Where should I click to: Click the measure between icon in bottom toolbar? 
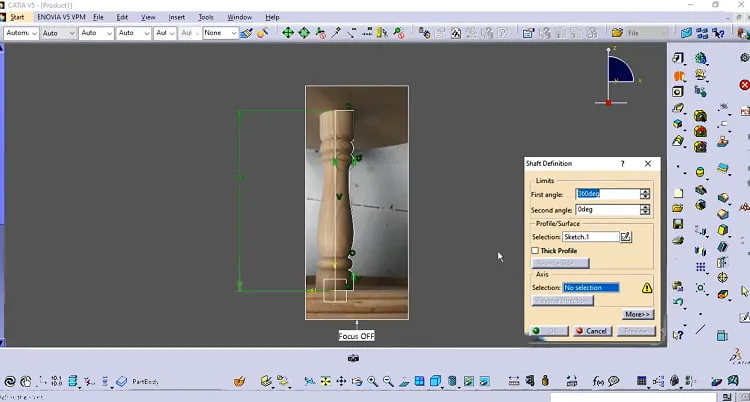pos(514,381)
